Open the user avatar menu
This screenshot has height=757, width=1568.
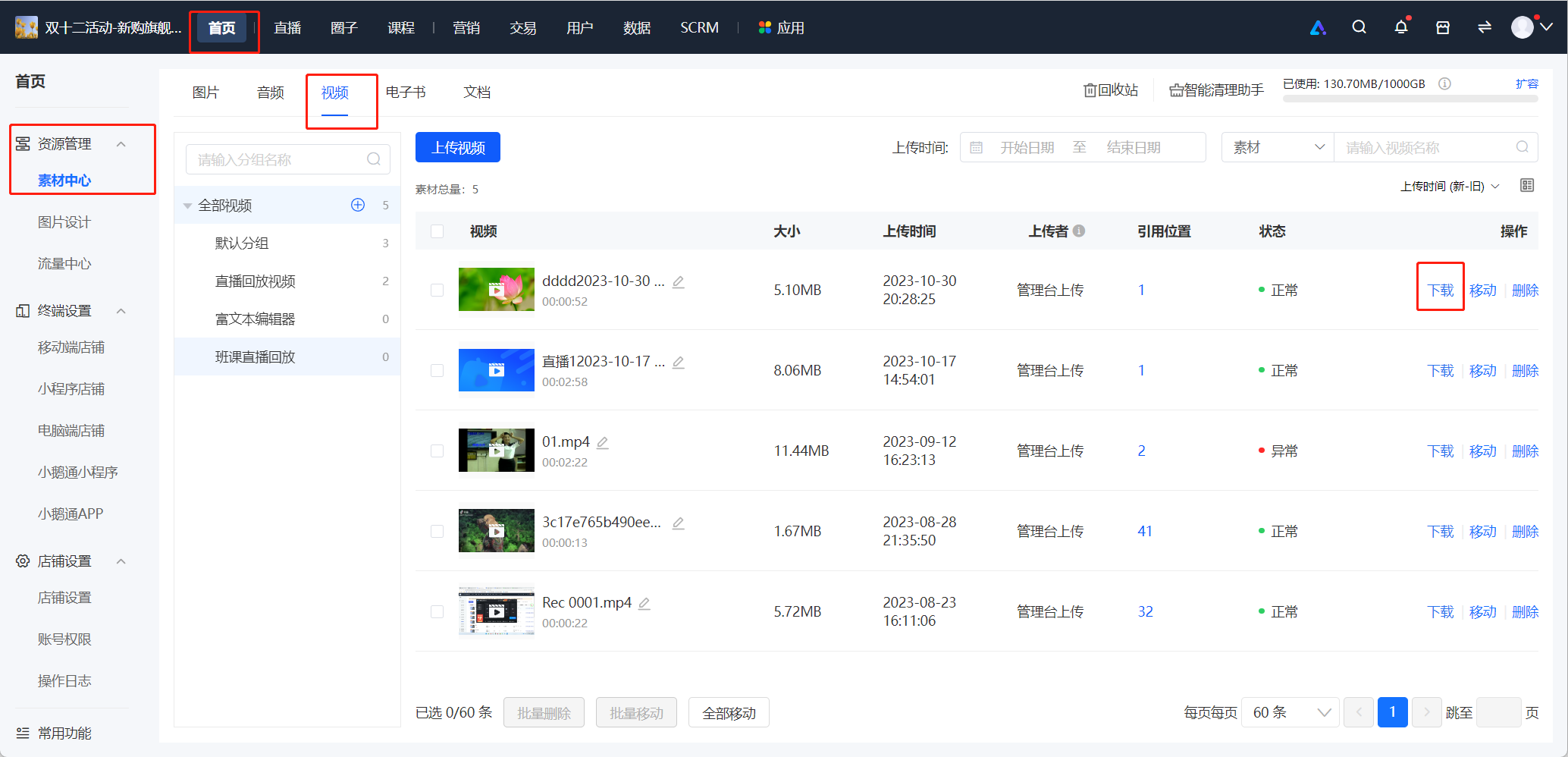(1531, 27)
